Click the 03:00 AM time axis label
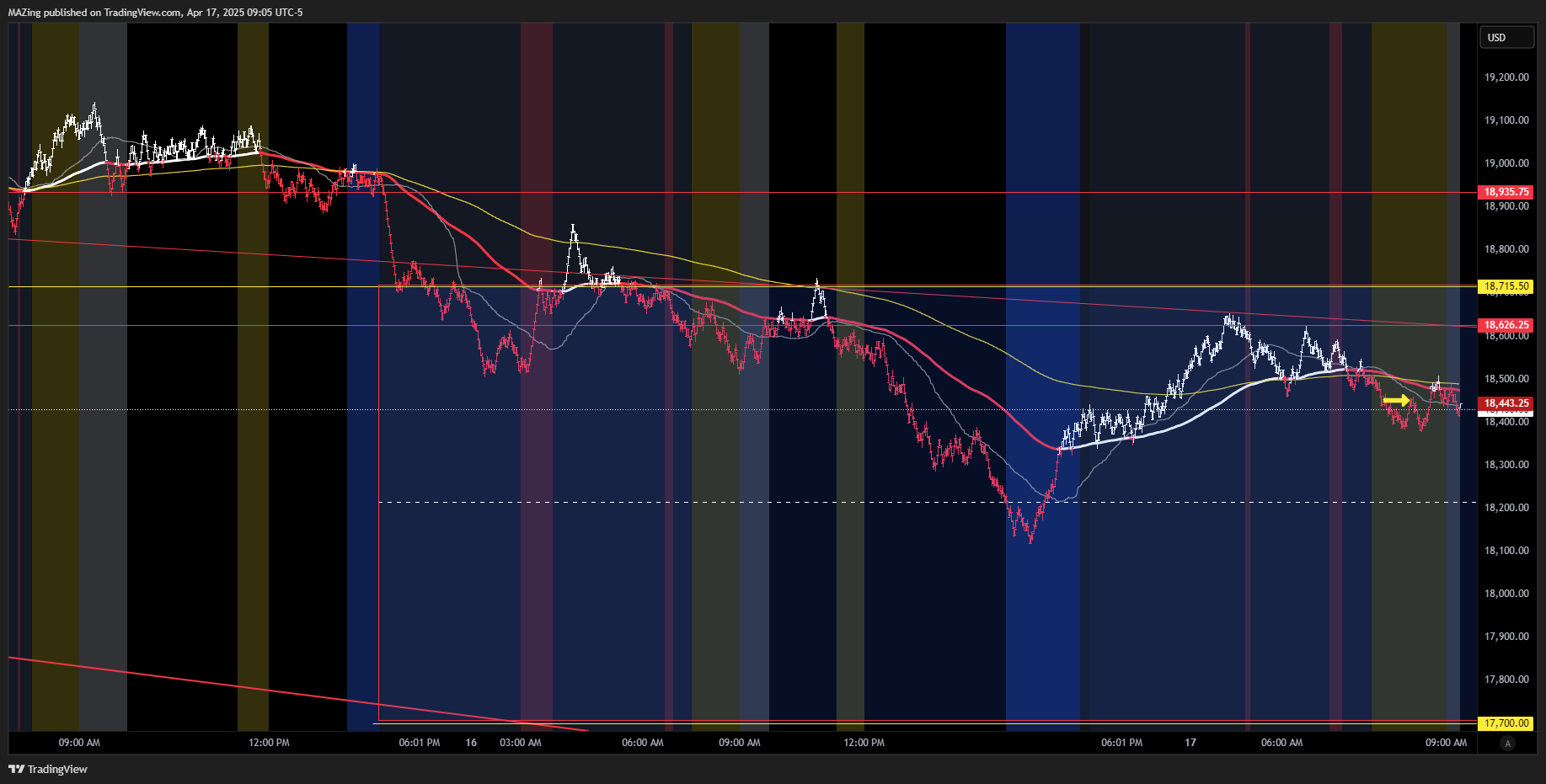Screen dimensions: 1546x784 (521, 743)
